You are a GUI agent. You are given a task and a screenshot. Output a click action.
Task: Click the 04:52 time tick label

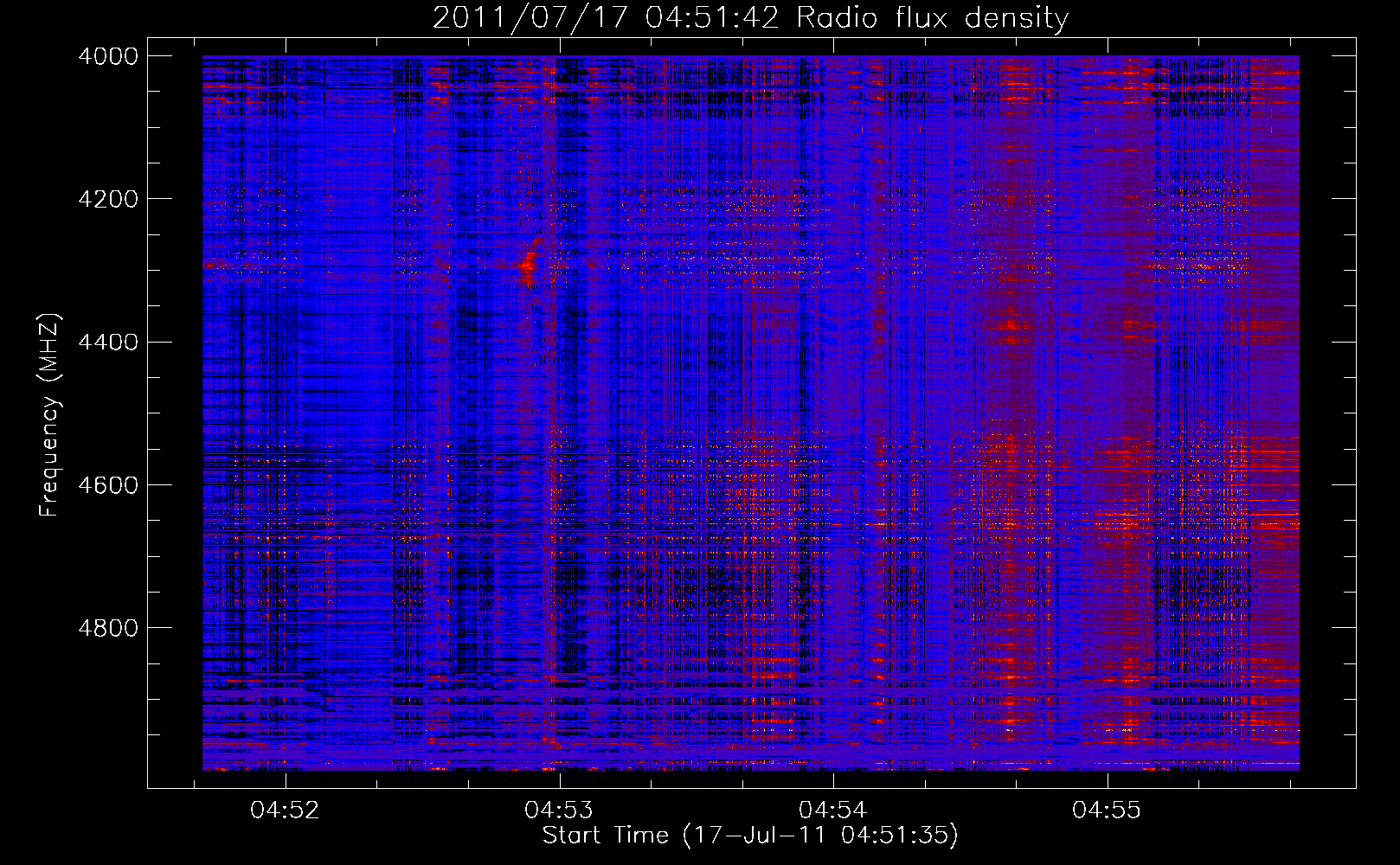(x=285, y=811)
